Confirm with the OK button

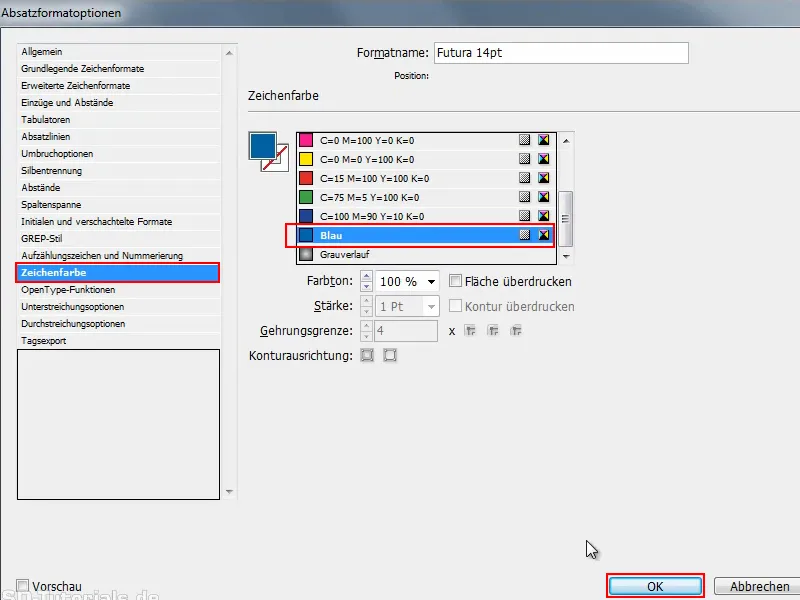pyautogui.click(x=655, y=586)
